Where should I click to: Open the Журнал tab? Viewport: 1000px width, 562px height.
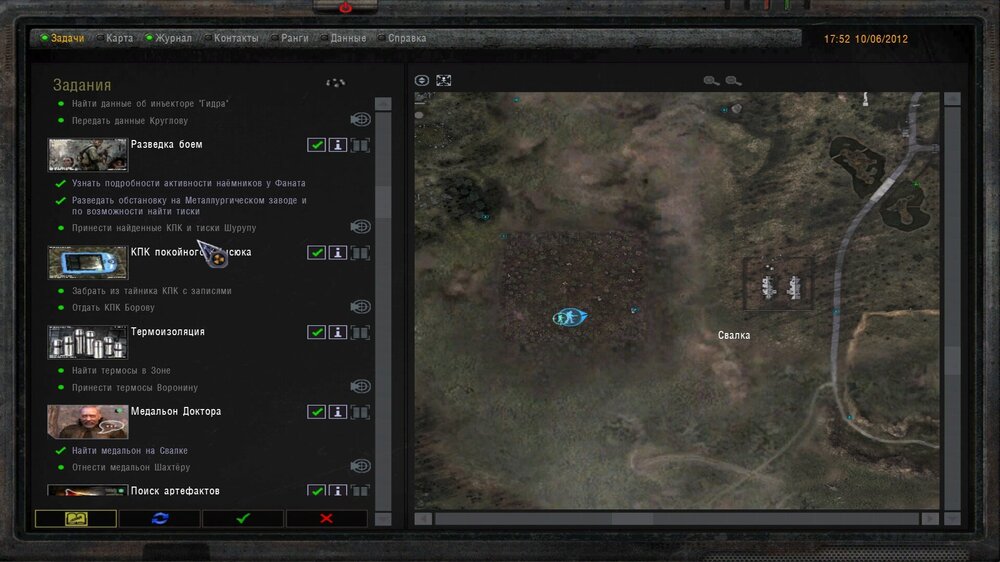(x=168, y=38)
